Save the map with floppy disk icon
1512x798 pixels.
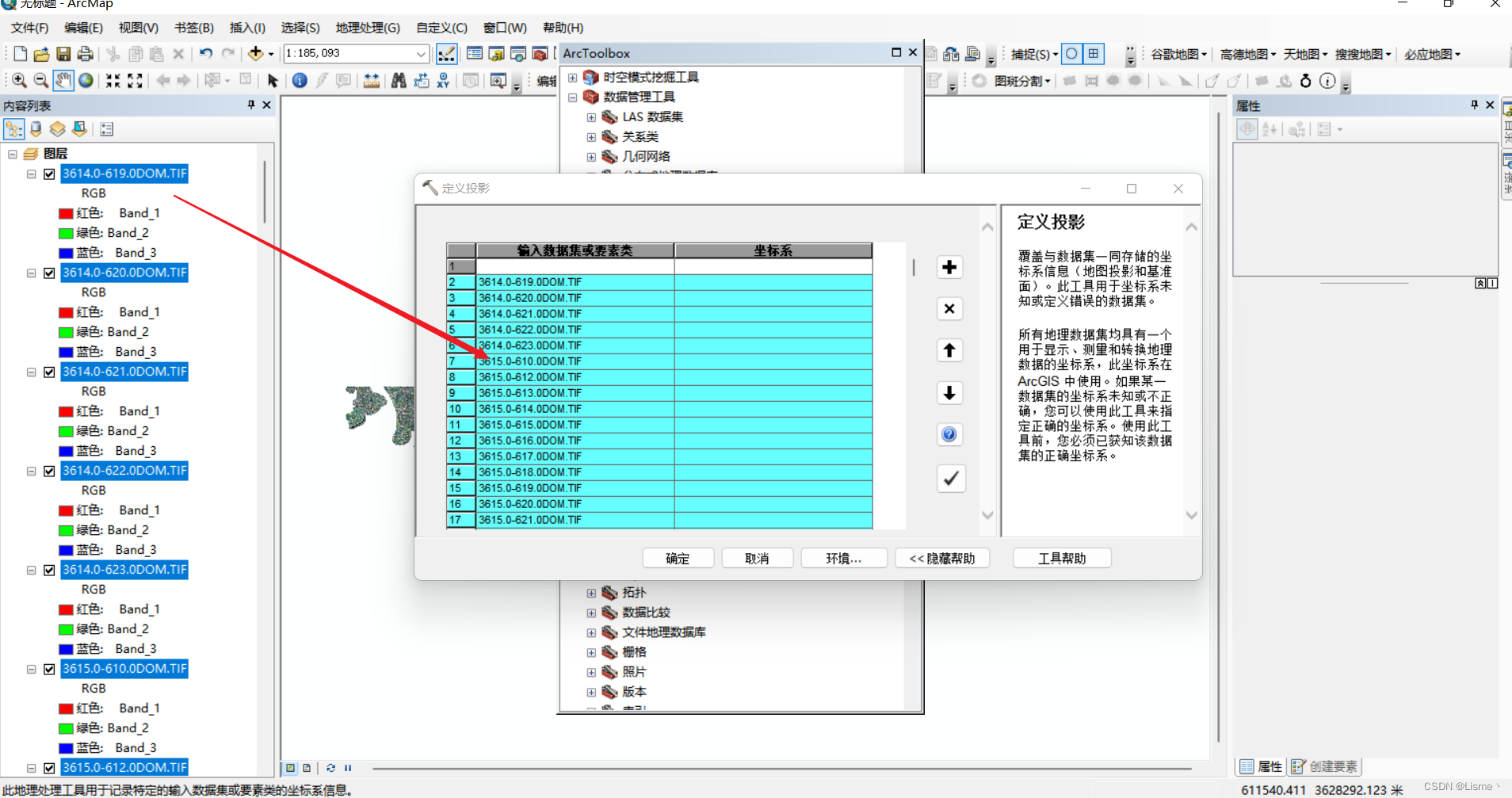coord(63,54)
